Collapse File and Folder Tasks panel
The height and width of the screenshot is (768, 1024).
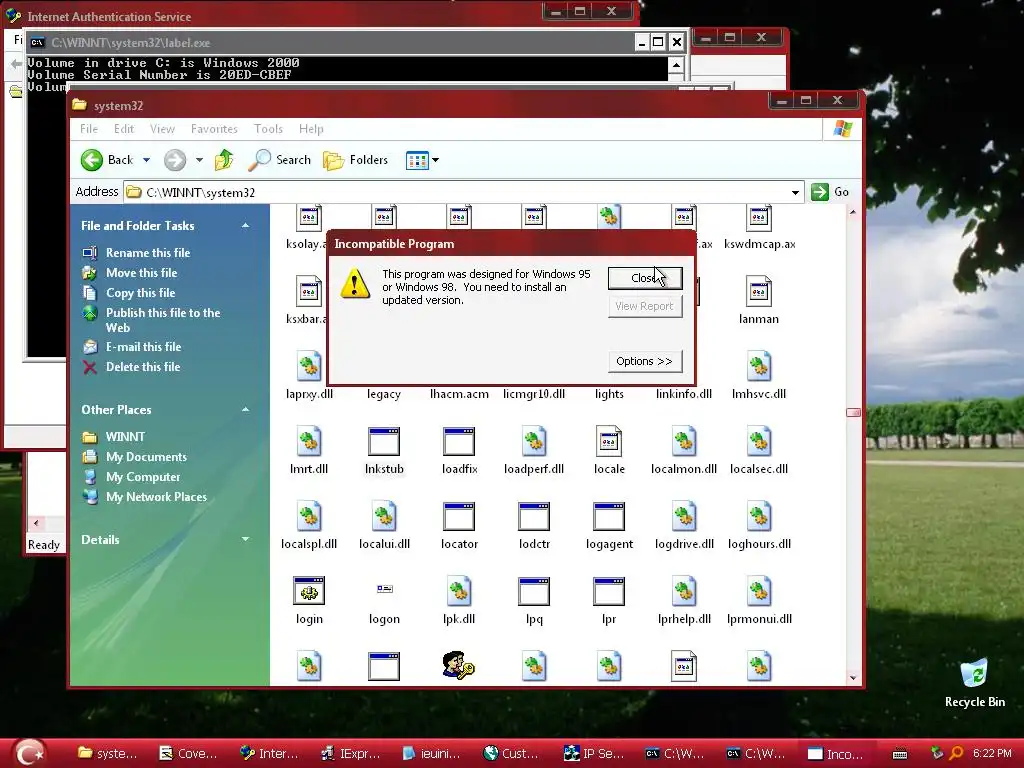246,225
